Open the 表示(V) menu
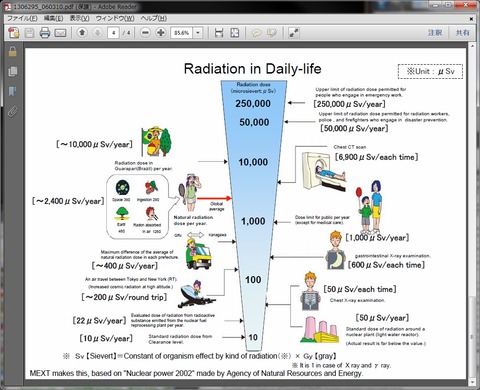The image size is (480, 390). [x=79, y=18]
